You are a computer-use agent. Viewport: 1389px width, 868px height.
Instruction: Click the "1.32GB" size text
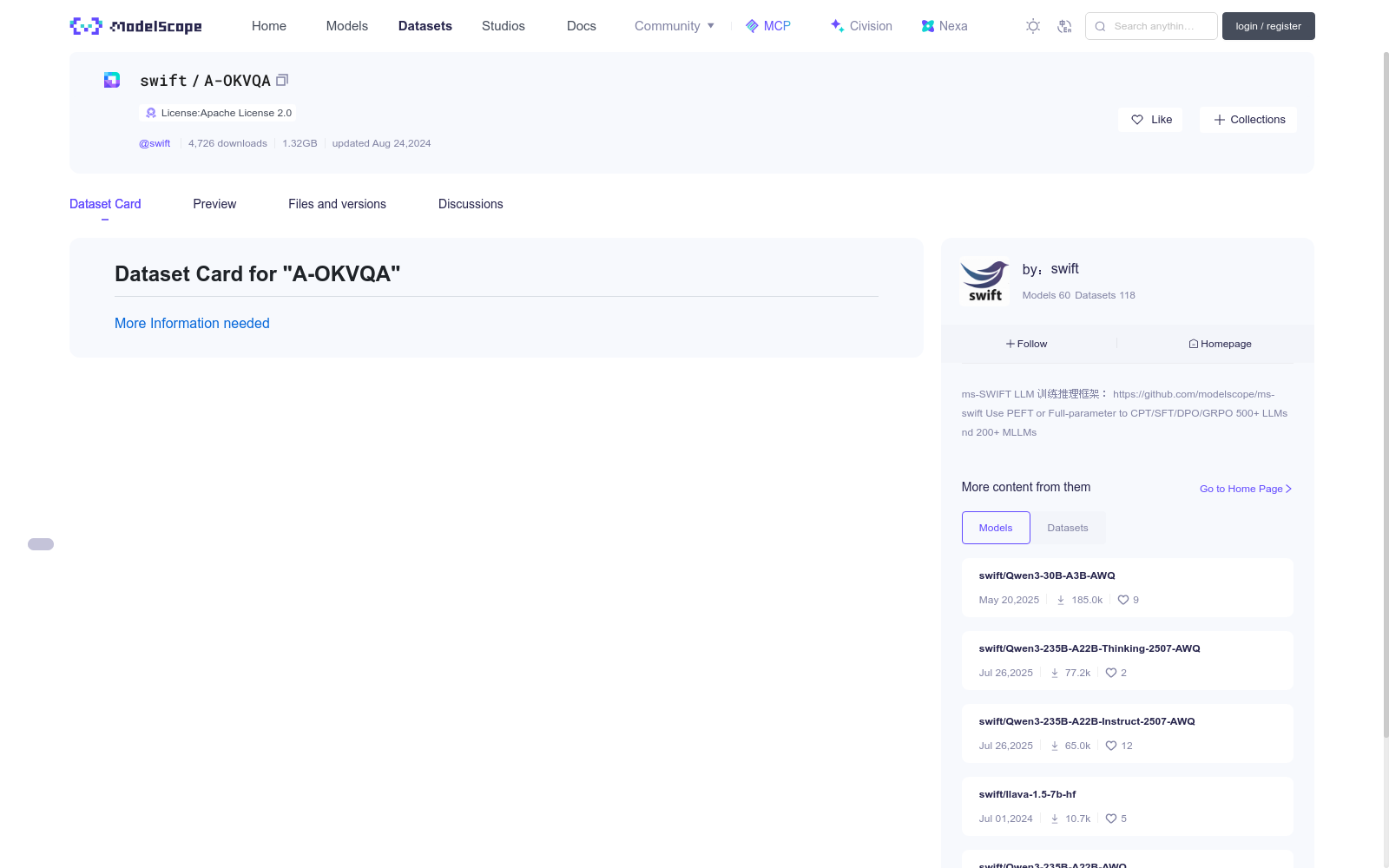(300, 143)
